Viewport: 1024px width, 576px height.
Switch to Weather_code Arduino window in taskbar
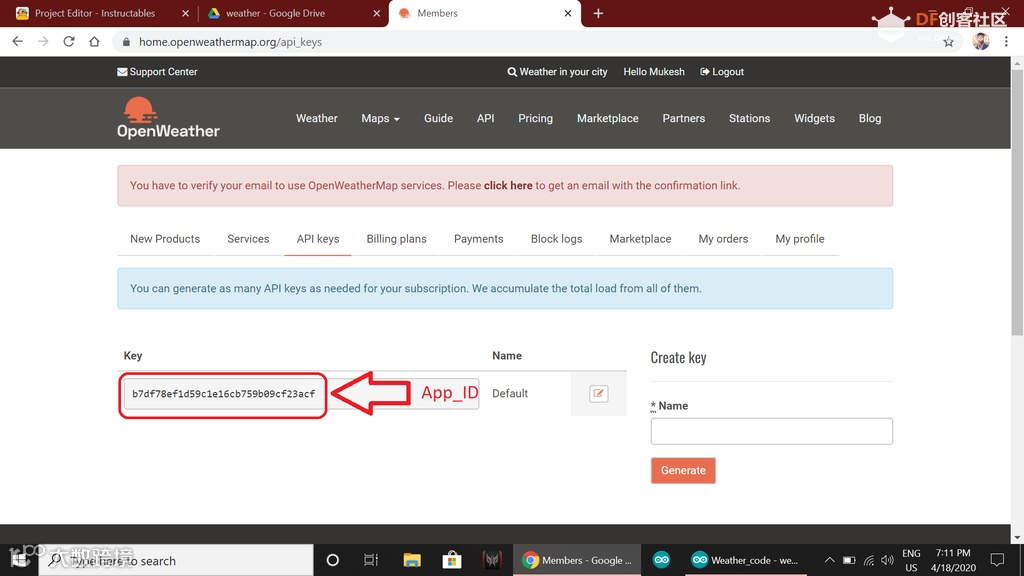click(745, 560)
